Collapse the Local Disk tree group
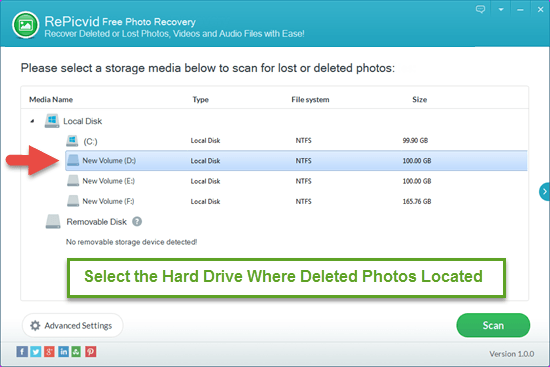 32,121
